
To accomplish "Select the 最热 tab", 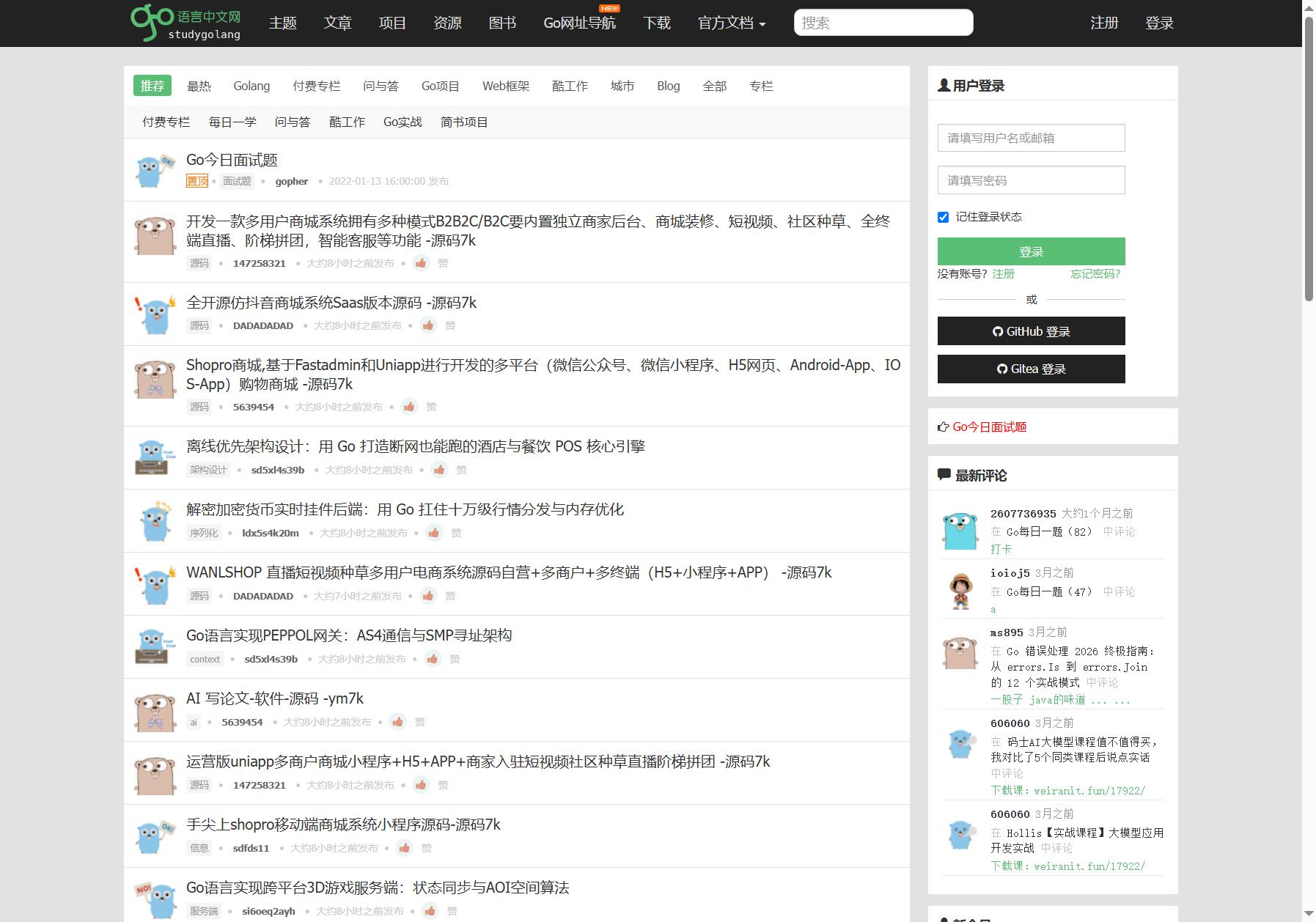I will tap(199, 86).
